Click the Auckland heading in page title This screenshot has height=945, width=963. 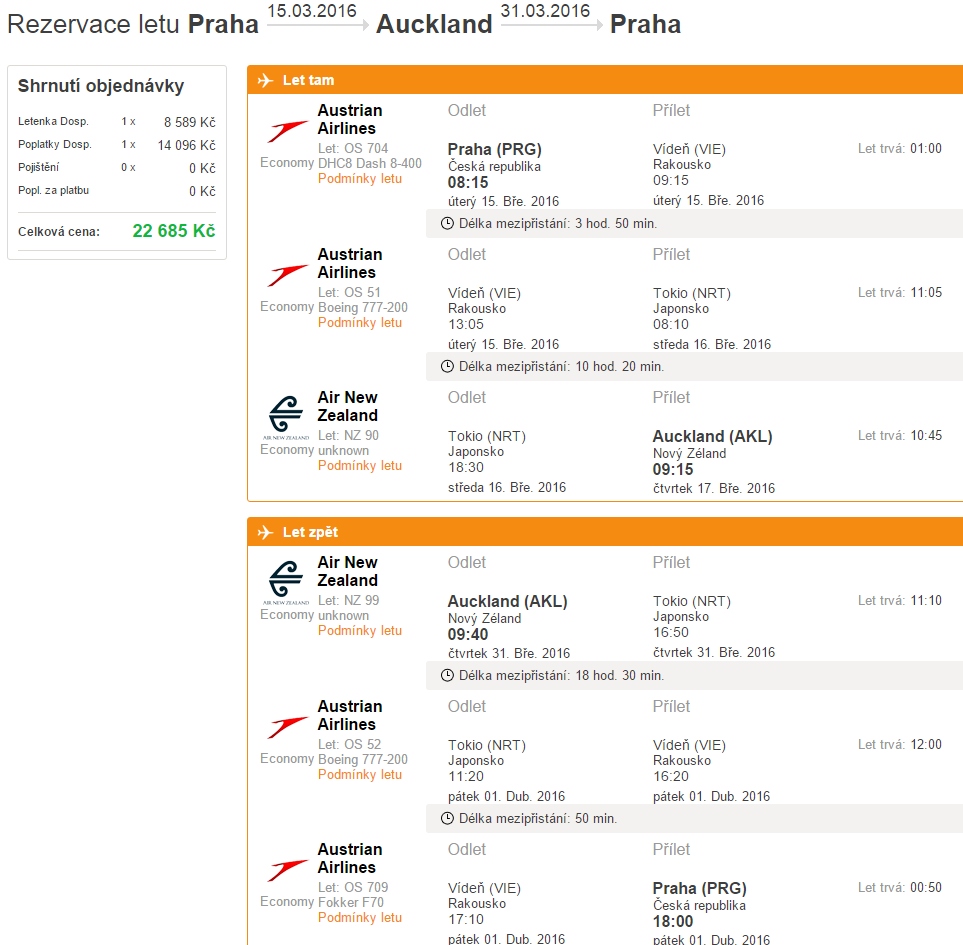[x=434, y=25]
